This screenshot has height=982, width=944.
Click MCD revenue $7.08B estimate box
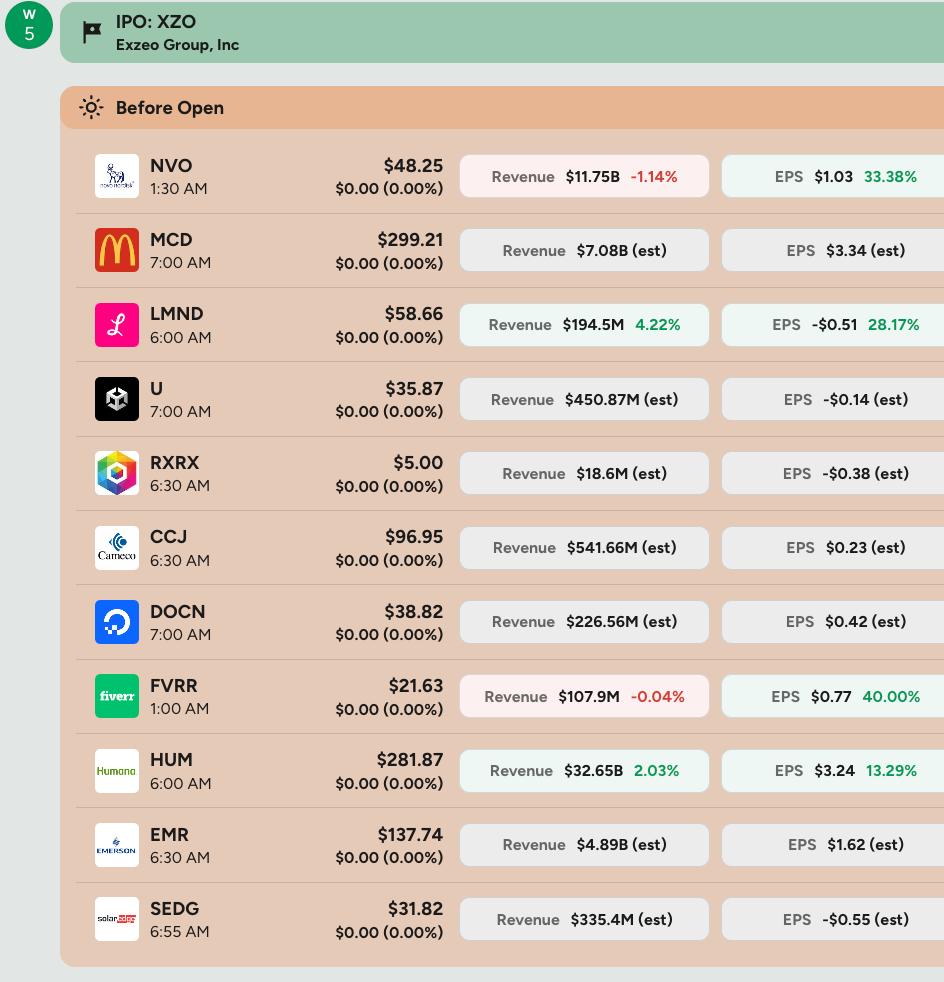coord(584,251)
